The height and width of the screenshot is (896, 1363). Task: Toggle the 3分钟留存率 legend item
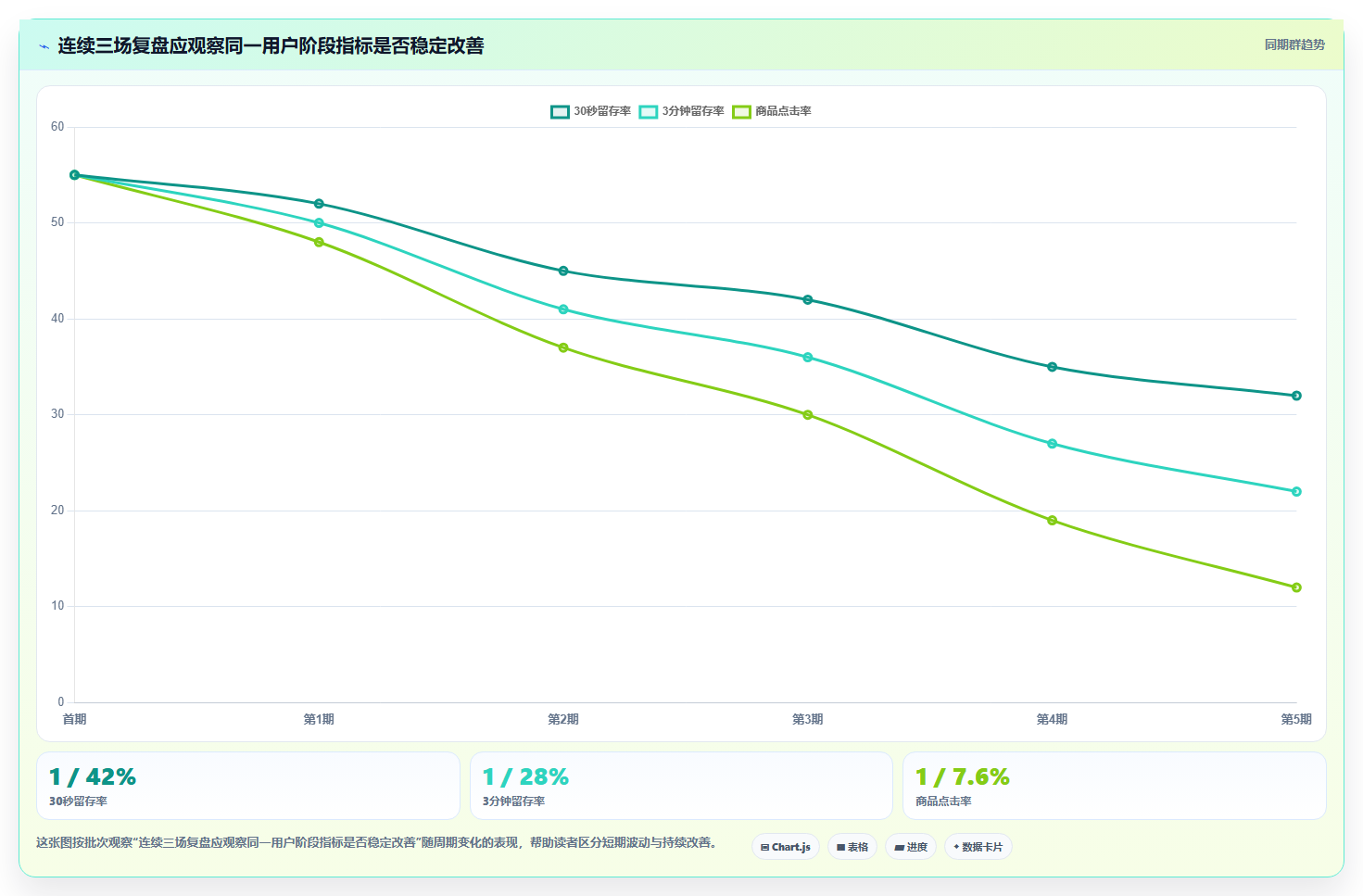pyautogui.click(x=681, y=111)
